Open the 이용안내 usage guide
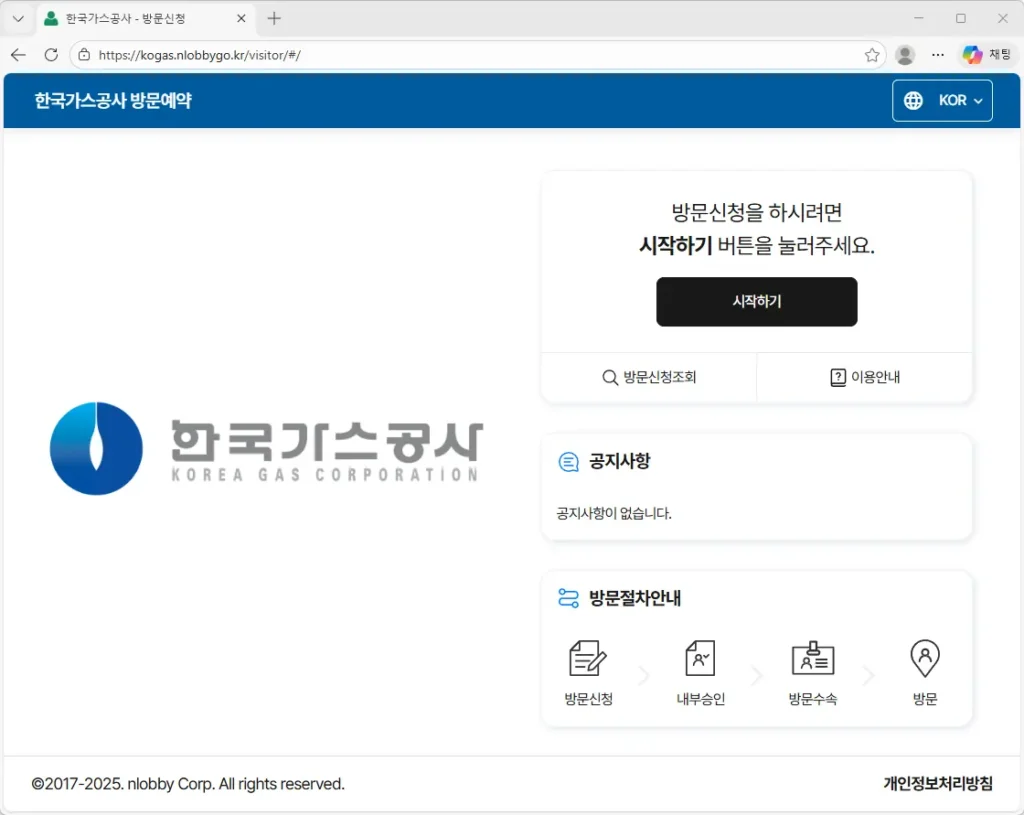1024x815 pixels. tap(865, 378)
